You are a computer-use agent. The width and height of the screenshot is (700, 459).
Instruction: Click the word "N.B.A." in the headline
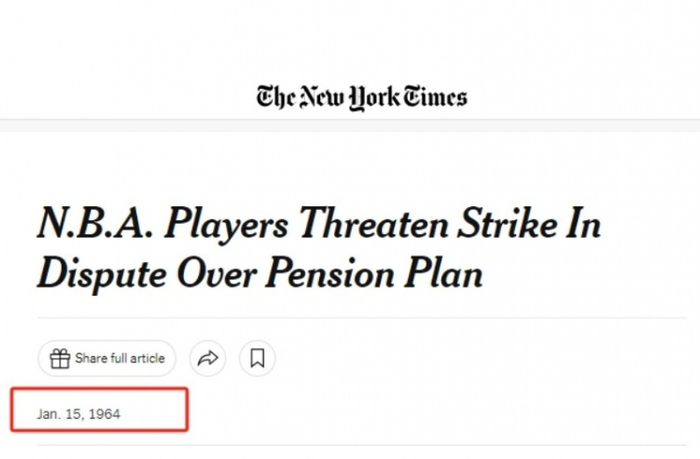pos(95,225)
